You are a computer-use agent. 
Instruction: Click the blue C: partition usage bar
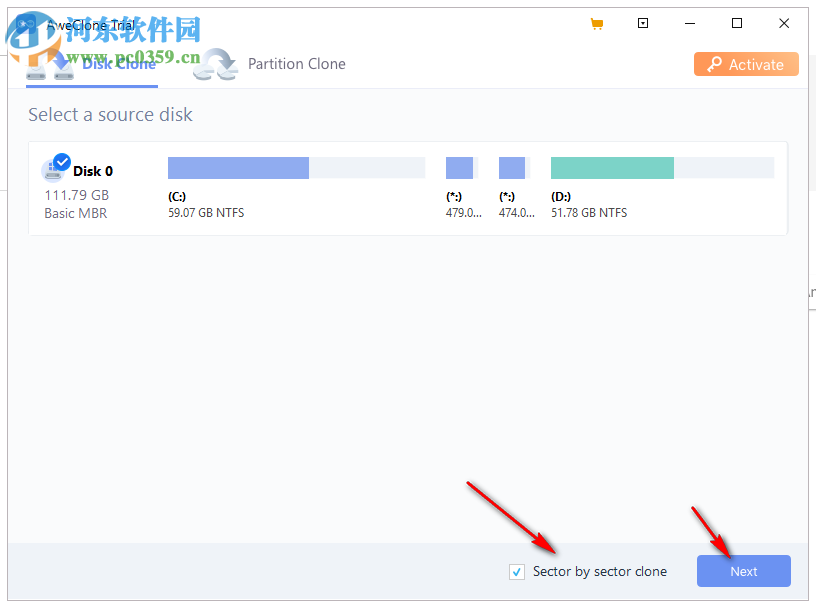coord(237,167)
